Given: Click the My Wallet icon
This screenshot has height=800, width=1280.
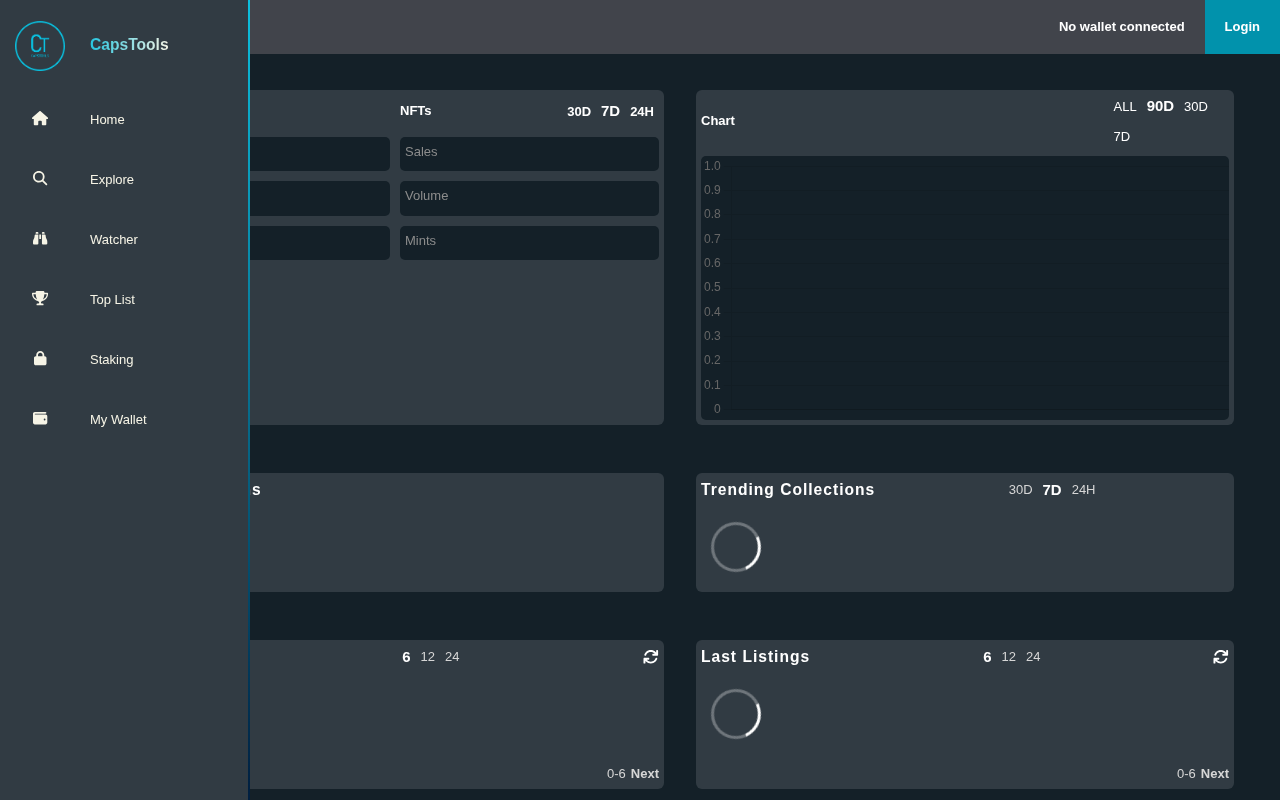Looking at the screenshot, I should 40,419.
